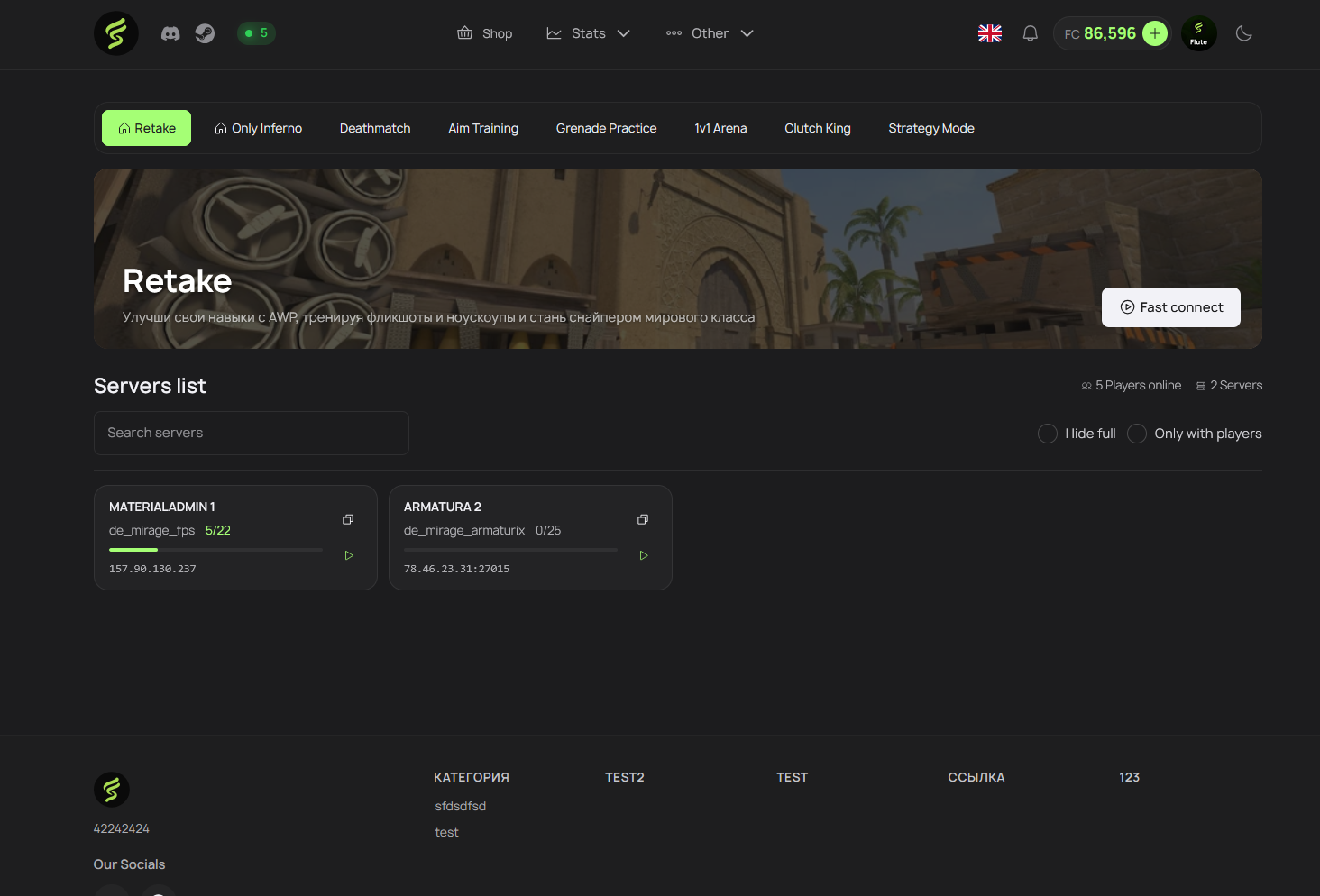Enable the Hide full option
The width and height of the screenshot is (1320, 896).
tap(1048, 434)
